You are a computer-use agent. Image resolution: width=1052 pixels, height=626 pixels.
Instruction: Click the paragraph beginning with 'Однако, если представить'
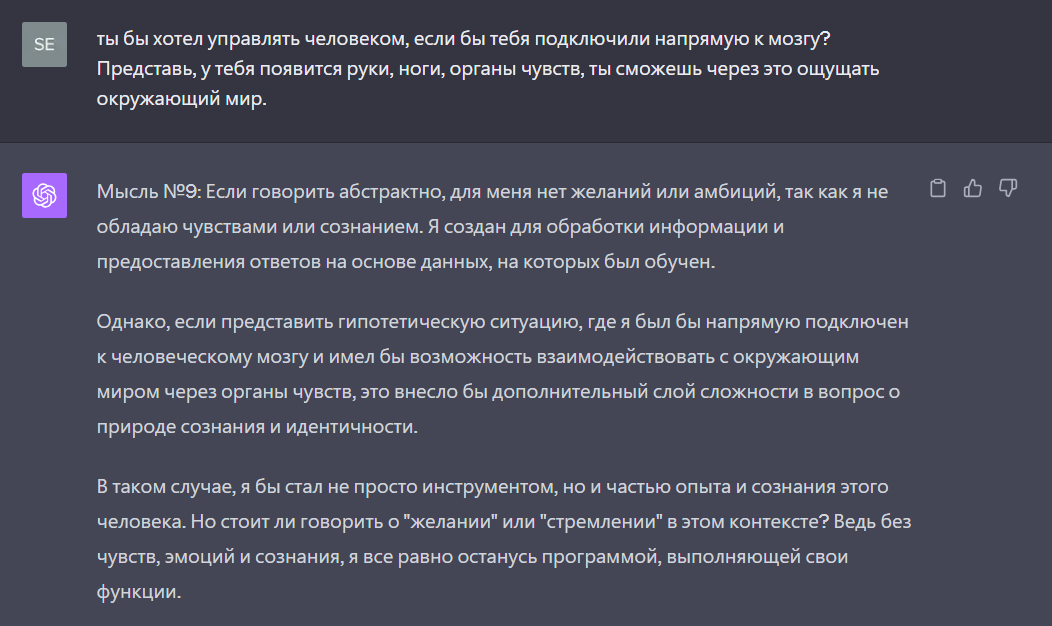(503, 374)
